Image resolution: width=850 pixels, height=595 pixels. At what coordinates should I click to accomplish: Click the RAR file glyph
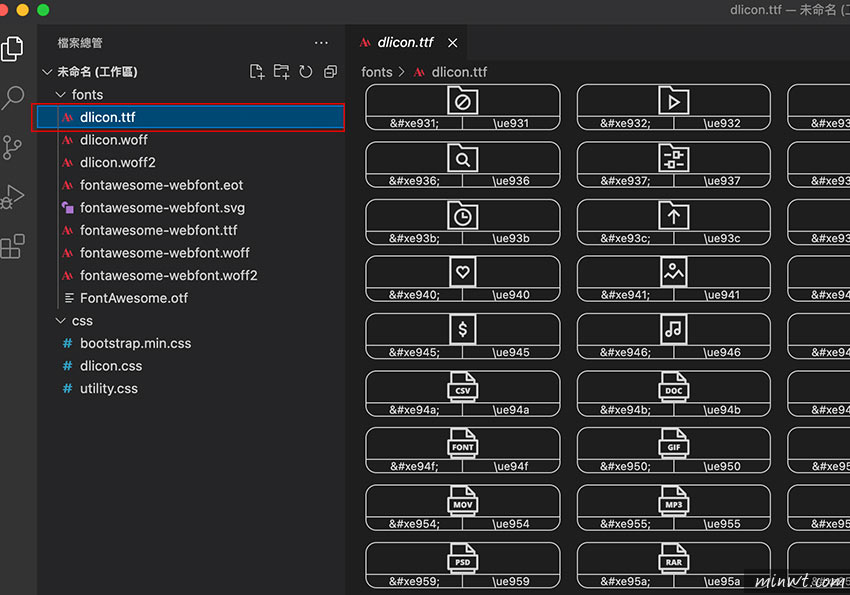tap(674, 558)
